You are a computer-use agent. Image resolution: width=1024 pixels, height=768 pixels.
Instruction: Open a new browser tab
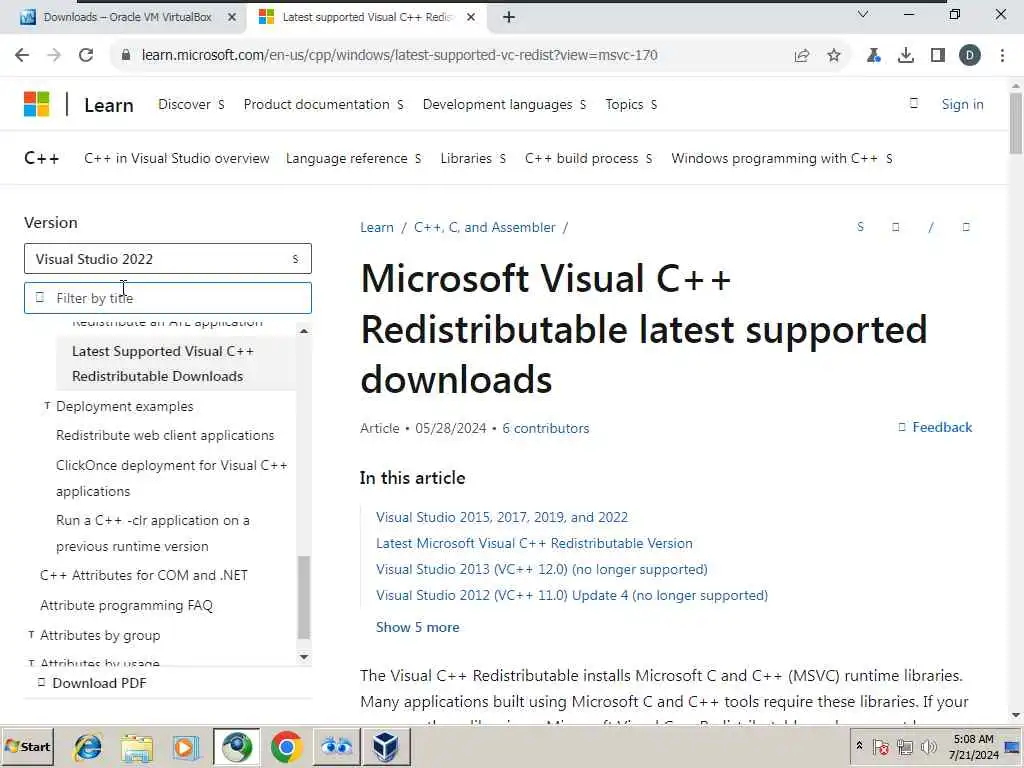tap(509, 18)
